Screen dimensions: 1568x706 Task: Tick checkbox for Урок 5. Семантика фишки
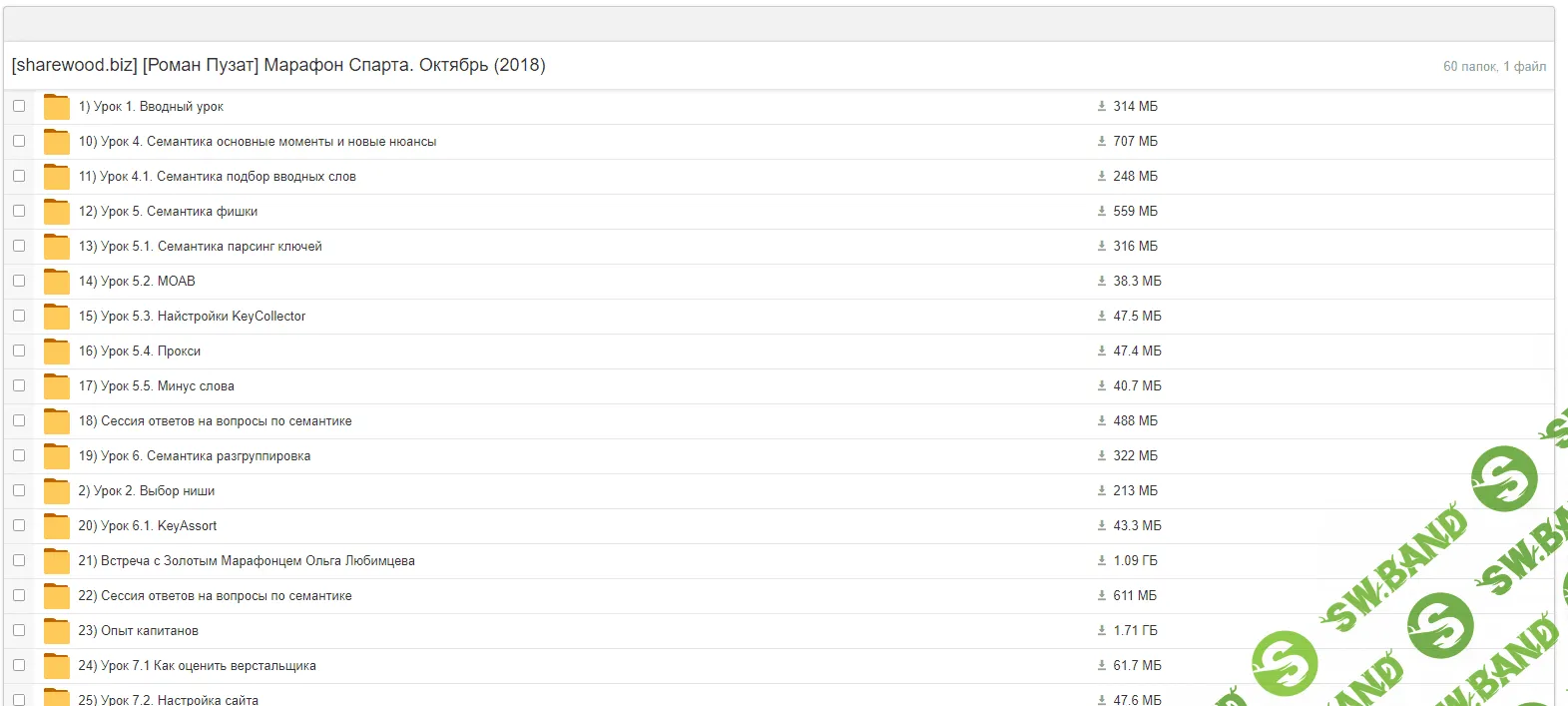coord(19,211)
